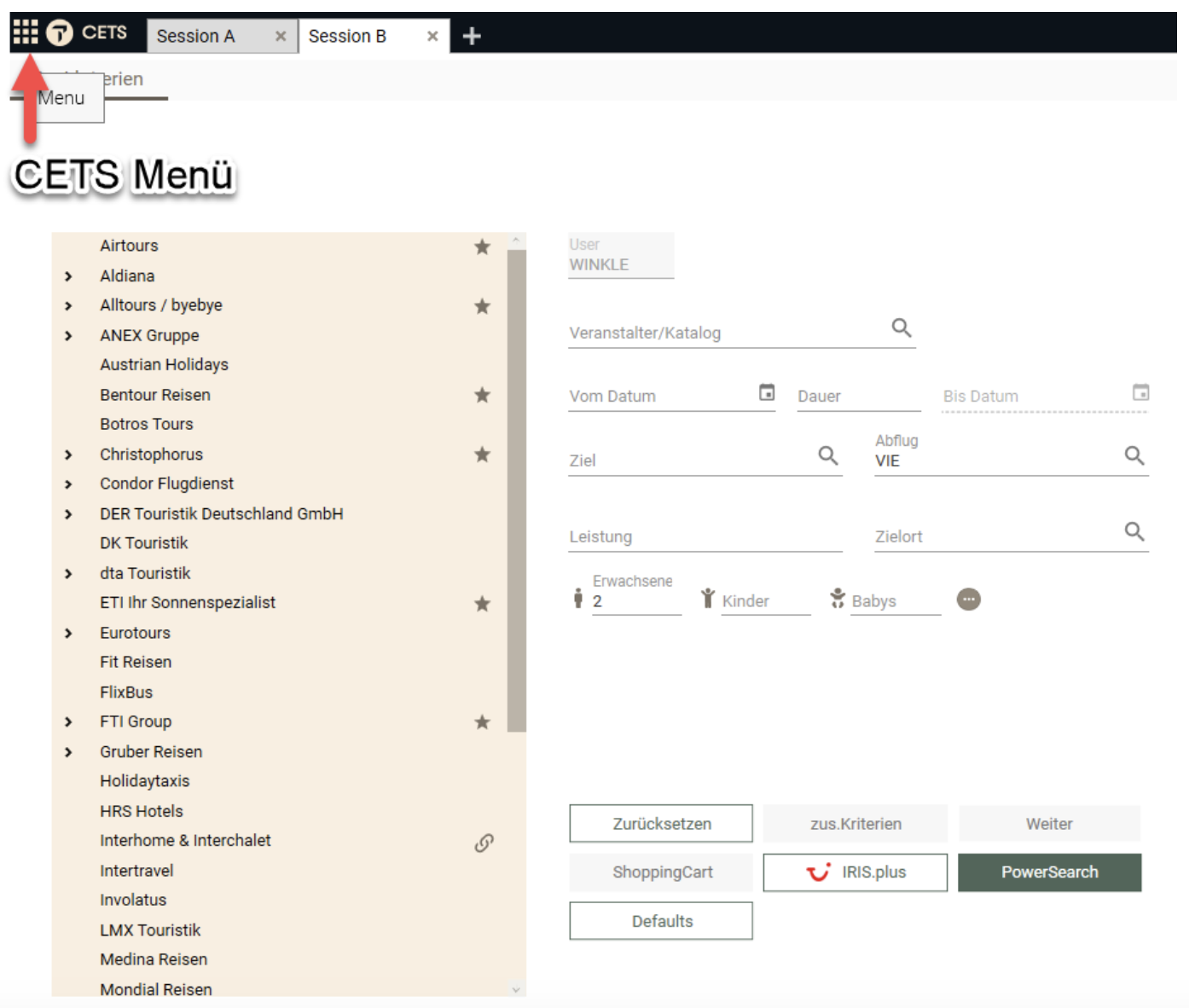
Task: Click the Erwachsene input field
Action: click(635, 601)
